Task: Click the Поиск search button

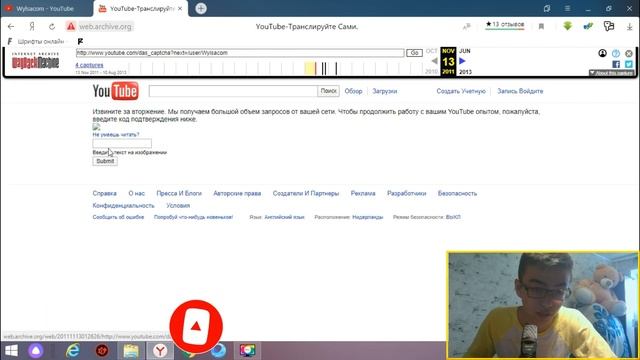Action: (x=329, y=91)
